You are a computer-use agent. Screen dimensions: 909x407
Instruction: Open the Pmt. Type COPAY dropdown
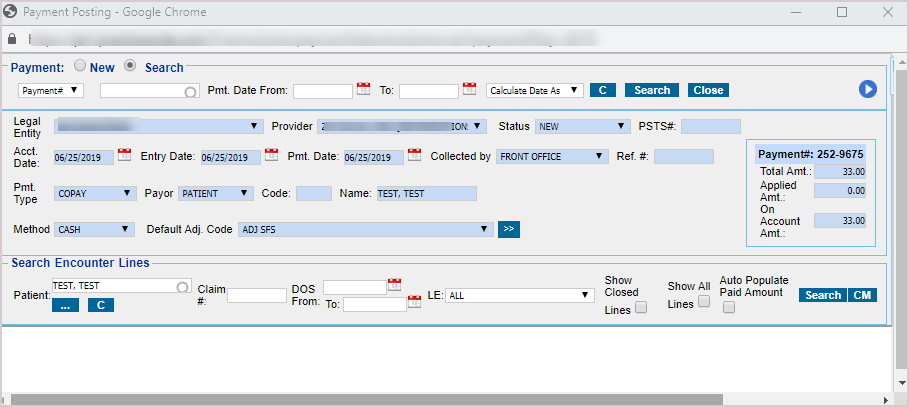95,194
